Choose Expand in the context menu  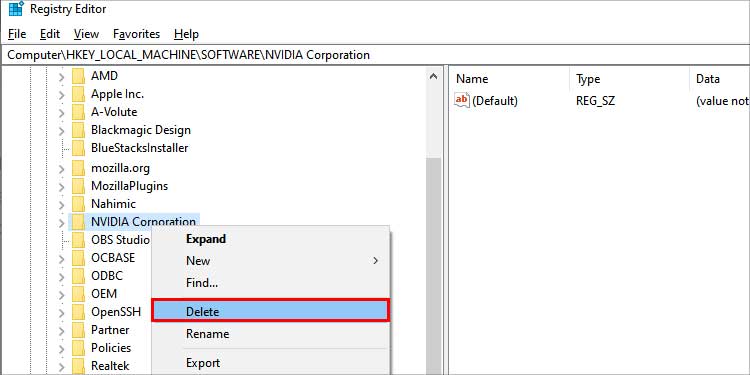pos(271,239)
